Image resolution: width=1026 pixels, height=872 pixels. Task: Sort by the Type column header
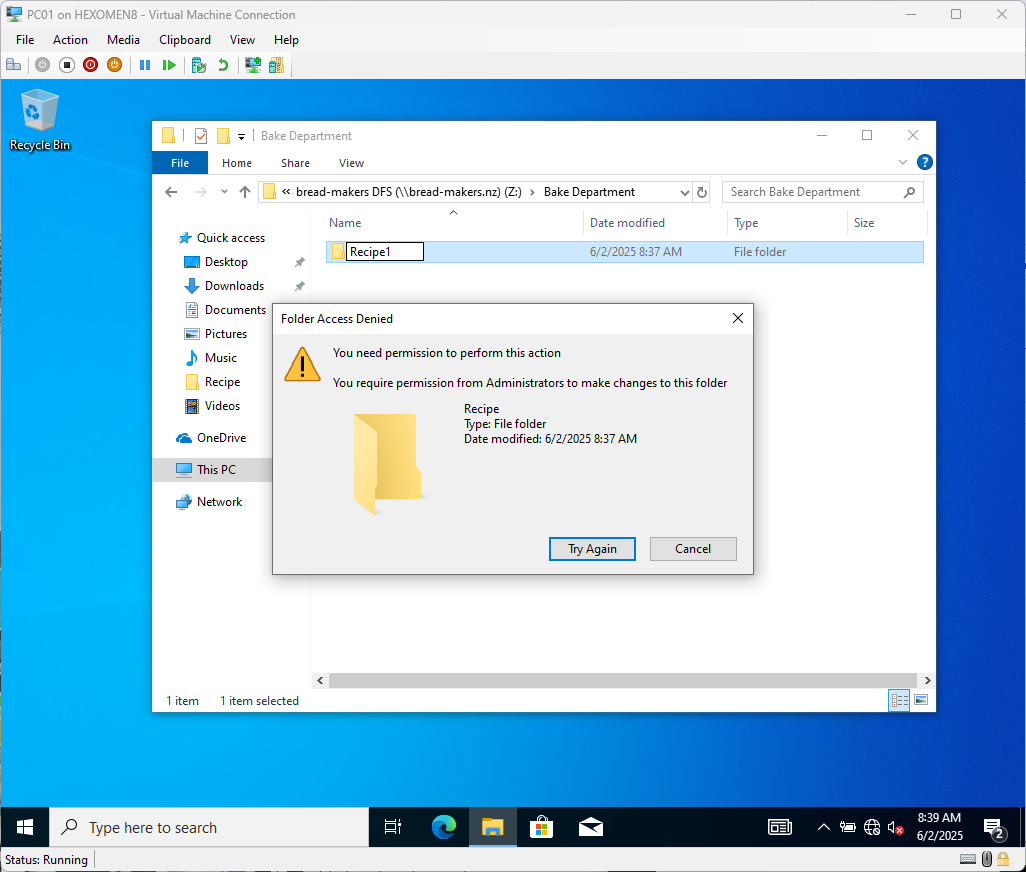[x=787, y=223]
